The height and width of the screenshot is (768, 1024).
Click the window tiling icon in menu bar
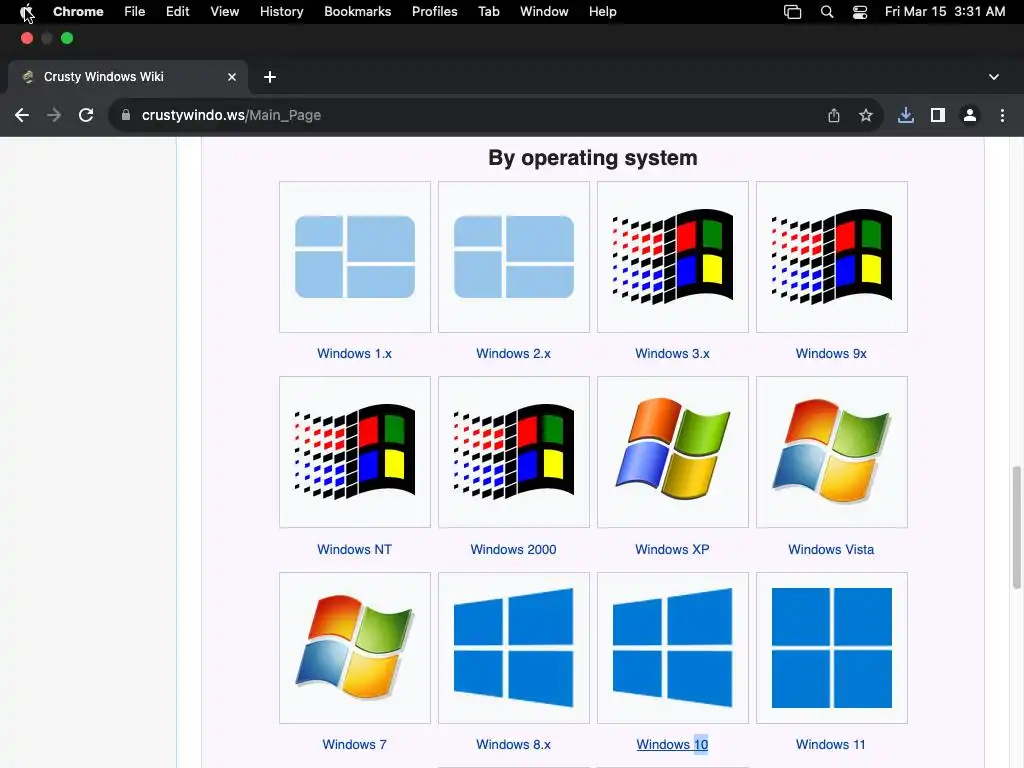pyautogui.click(x=793, y=12)
